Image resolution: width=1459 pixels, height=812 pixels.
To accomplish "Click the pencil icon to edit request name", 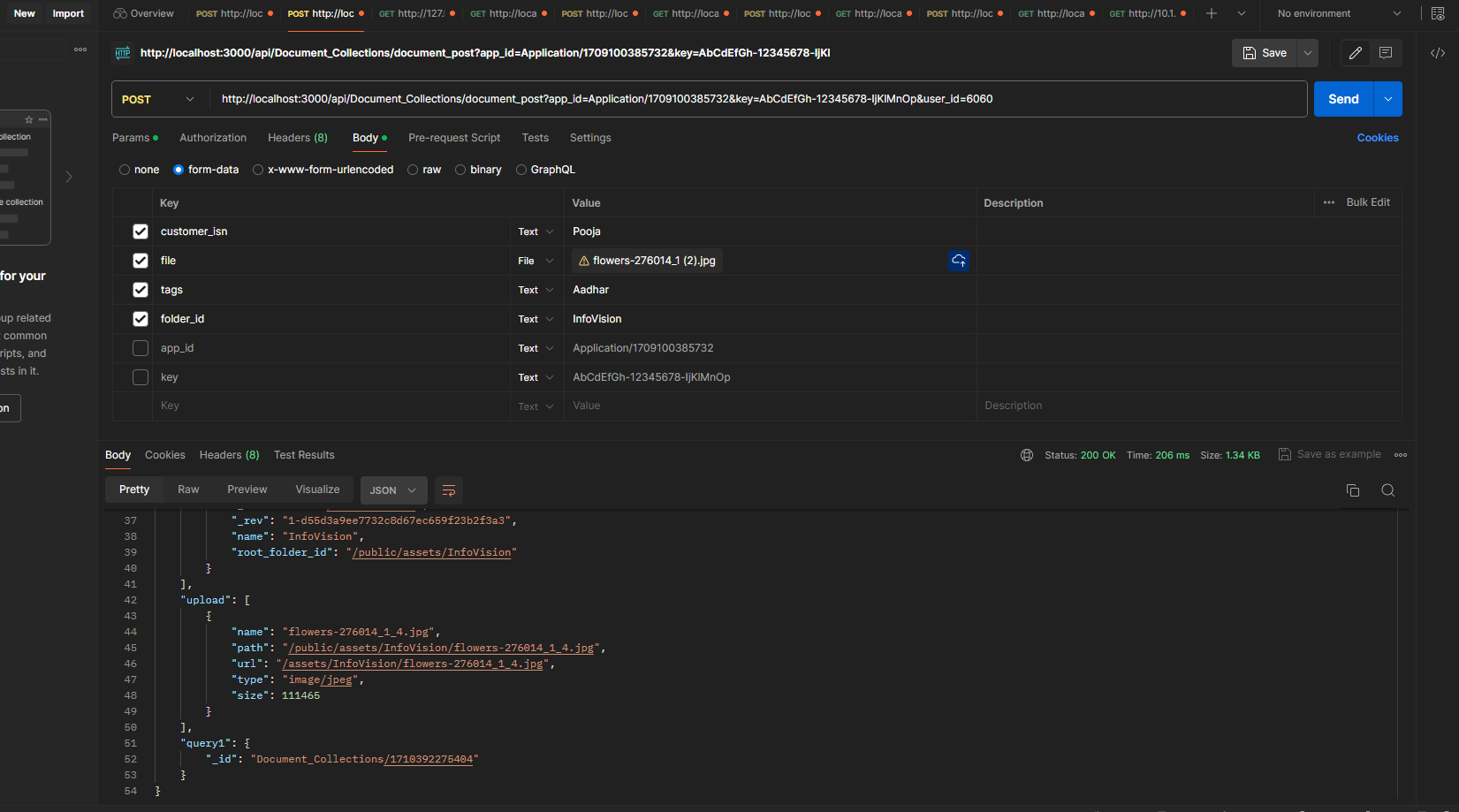I will (1355, 53).
